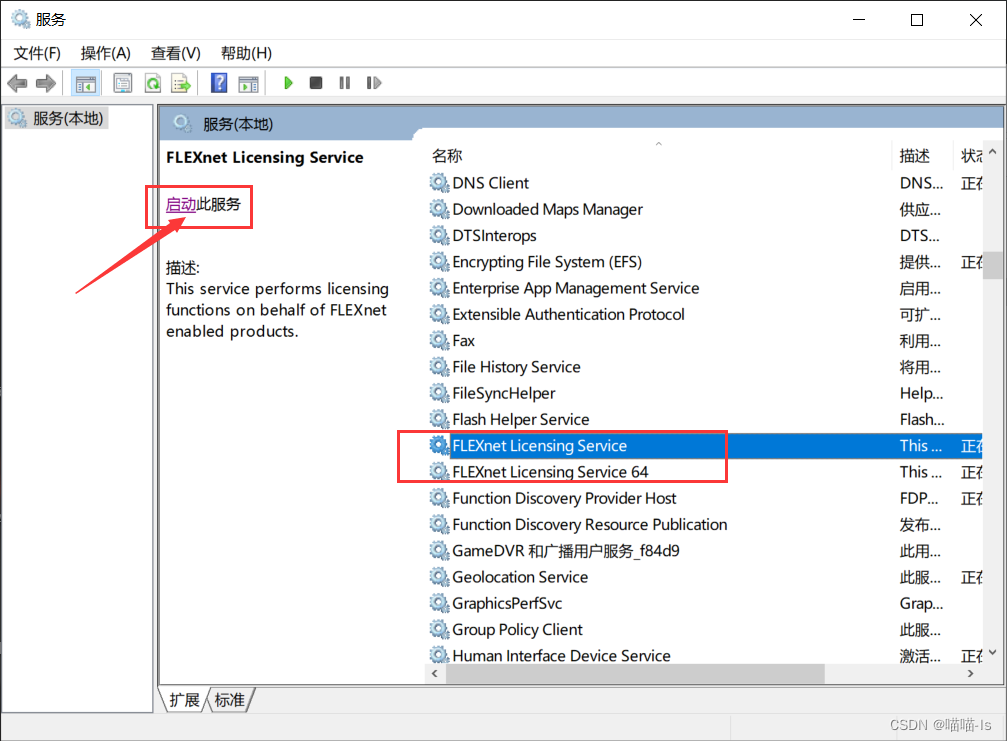Select Human Interface Device Service row
The width and height of the screenshot is (1007, 741).
click(705, 656)
